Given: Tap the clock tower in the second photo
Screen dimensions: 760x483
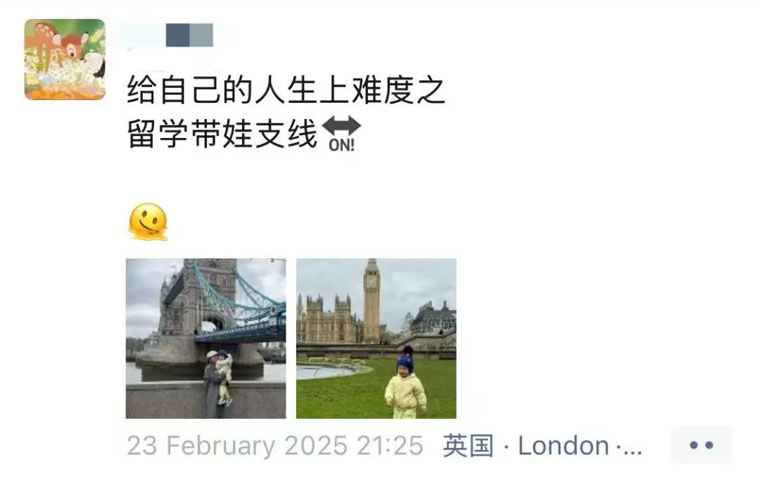Looking at the screenshot, I should coord(372,300).
